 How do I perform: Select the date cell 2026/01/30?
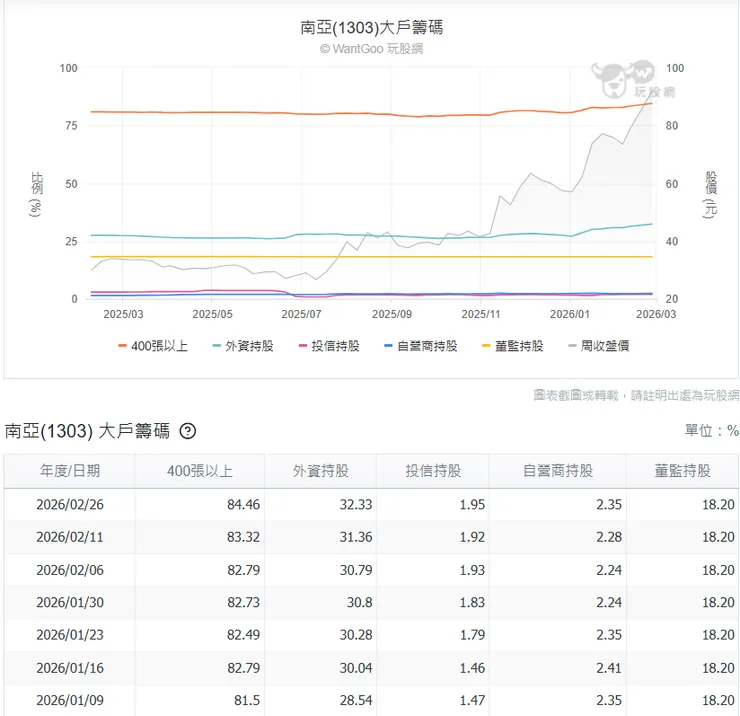click(70, 602)
